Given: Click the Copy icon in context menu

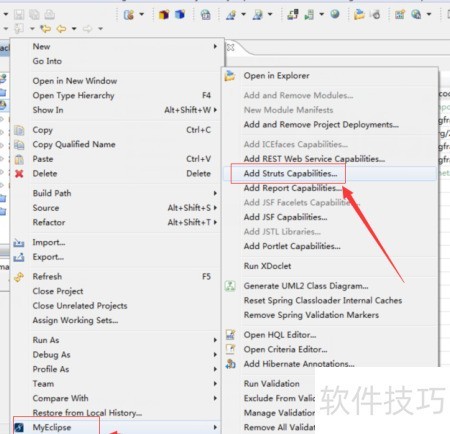Looking at the screenshot, I should point(19,130).
